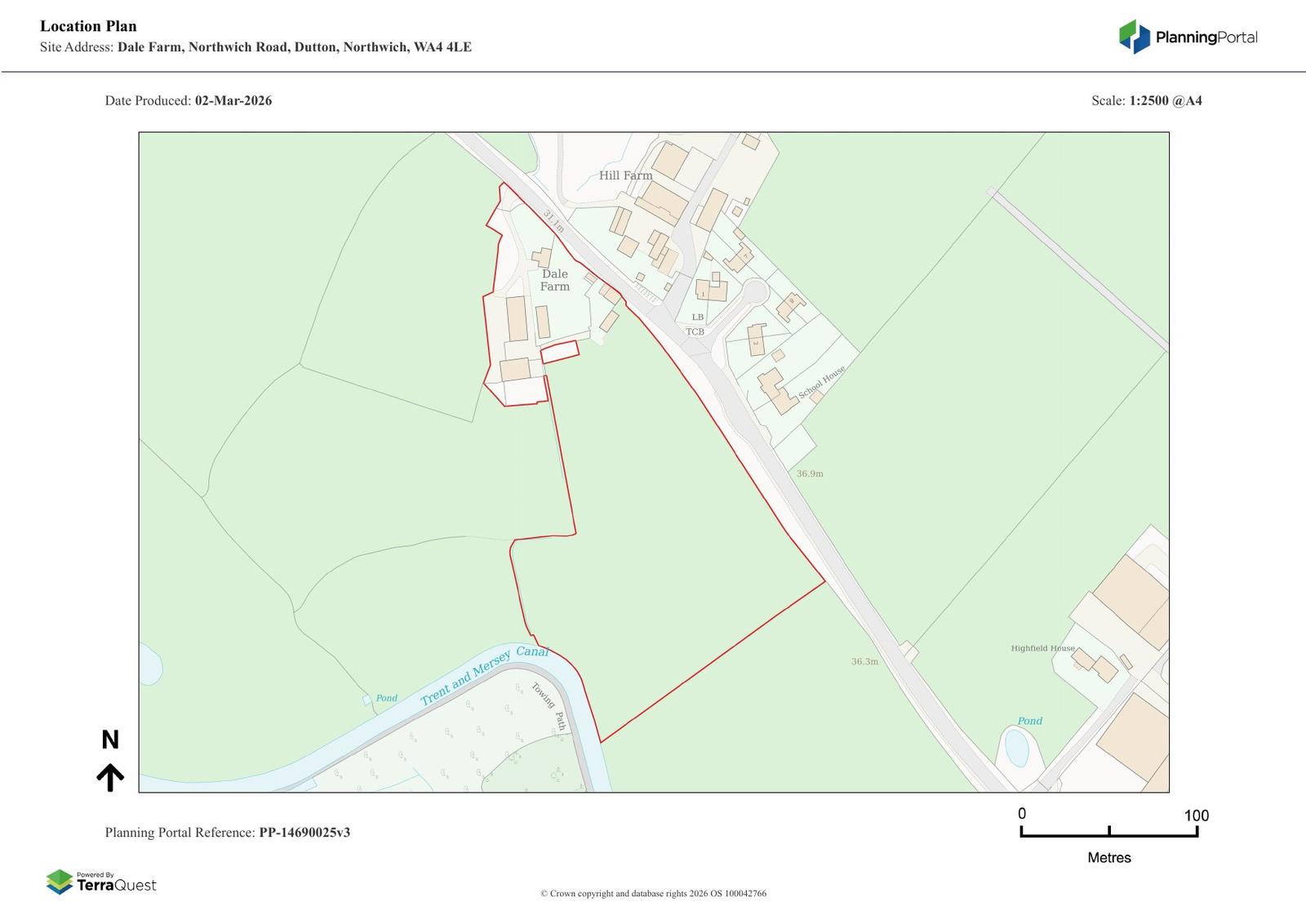Click the 'School House' map label
1306x924 pixels.
(x=821, y=382)
